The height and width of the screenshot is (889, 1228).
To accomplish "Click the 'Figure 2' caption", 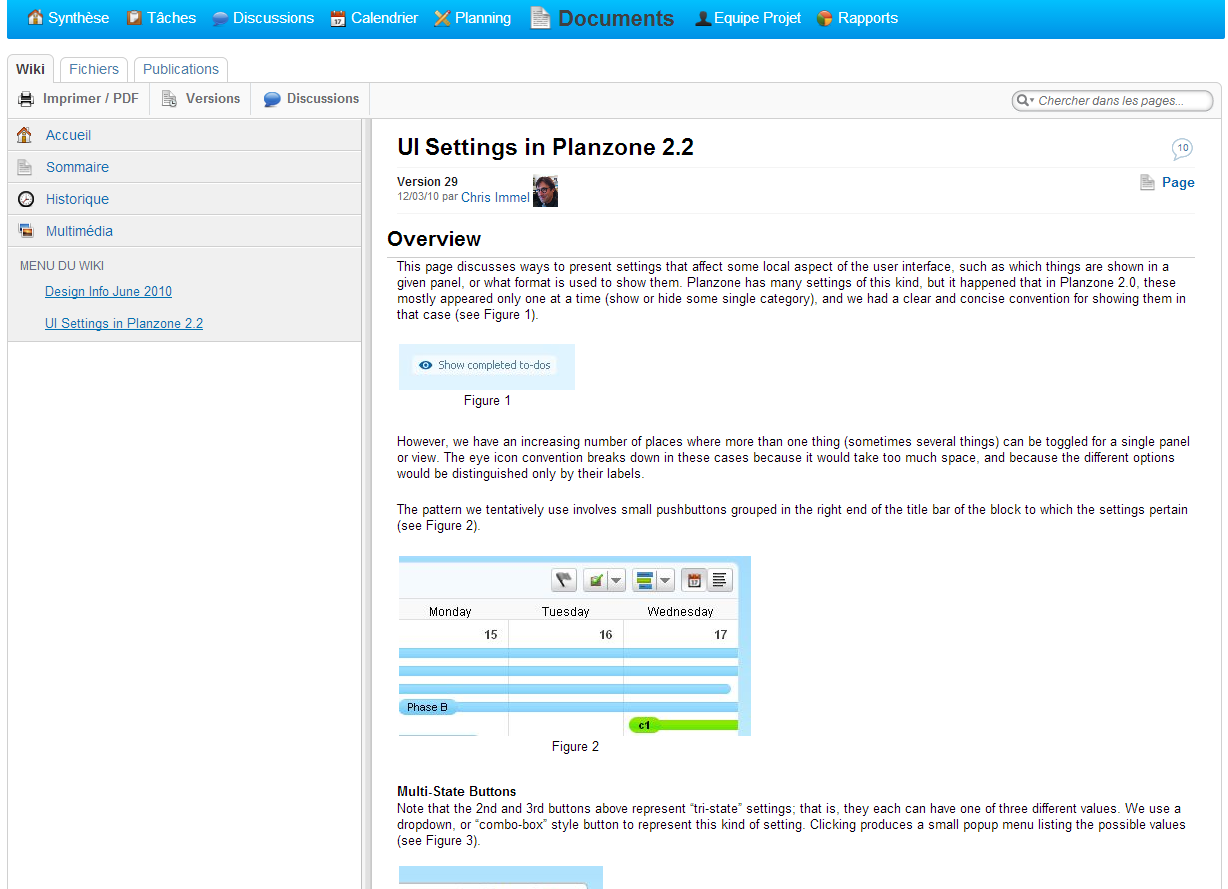I will coord(575,747).
